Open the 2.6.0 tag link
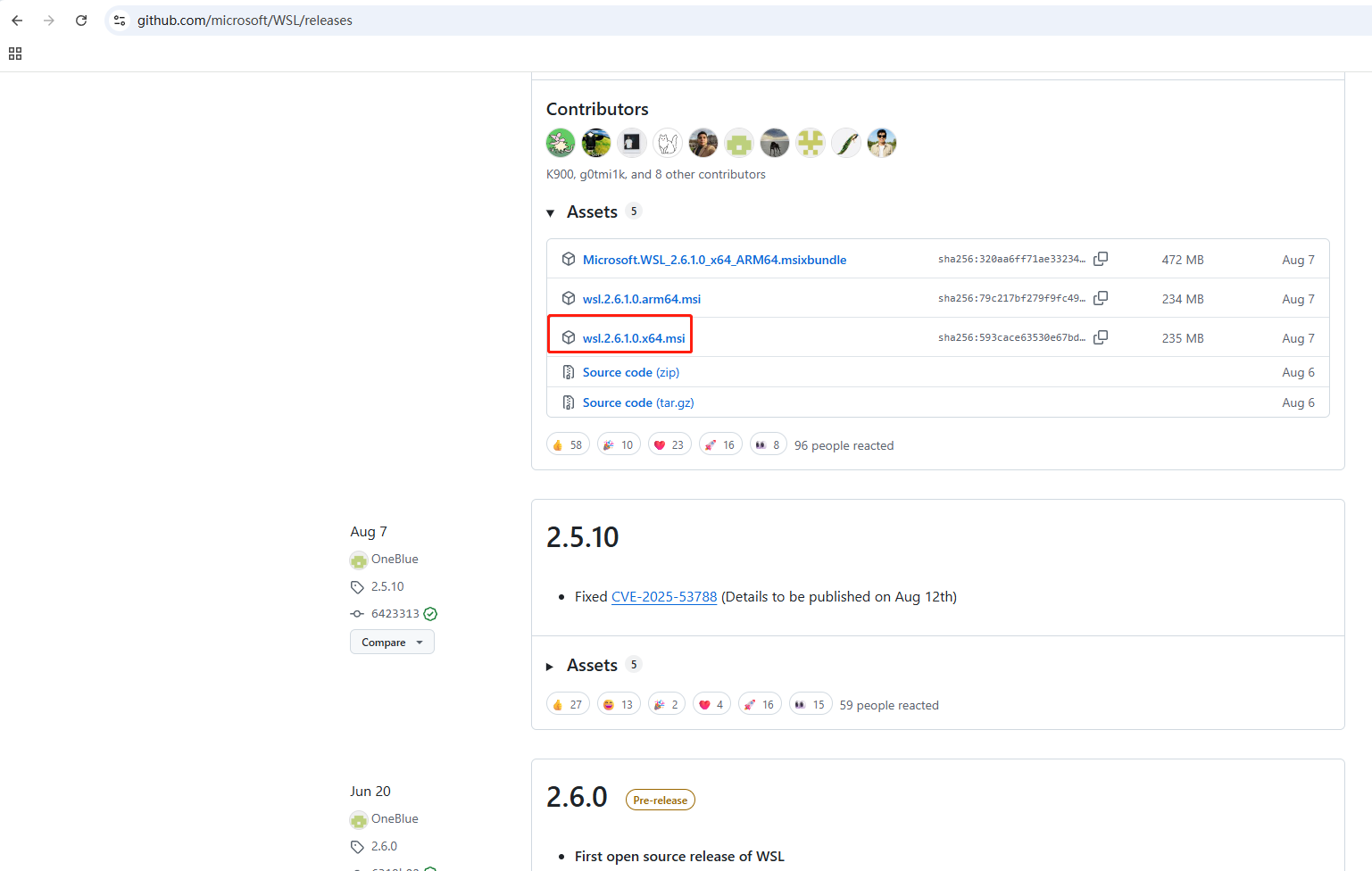1372x871 pixels. click(x=384, y=846)
